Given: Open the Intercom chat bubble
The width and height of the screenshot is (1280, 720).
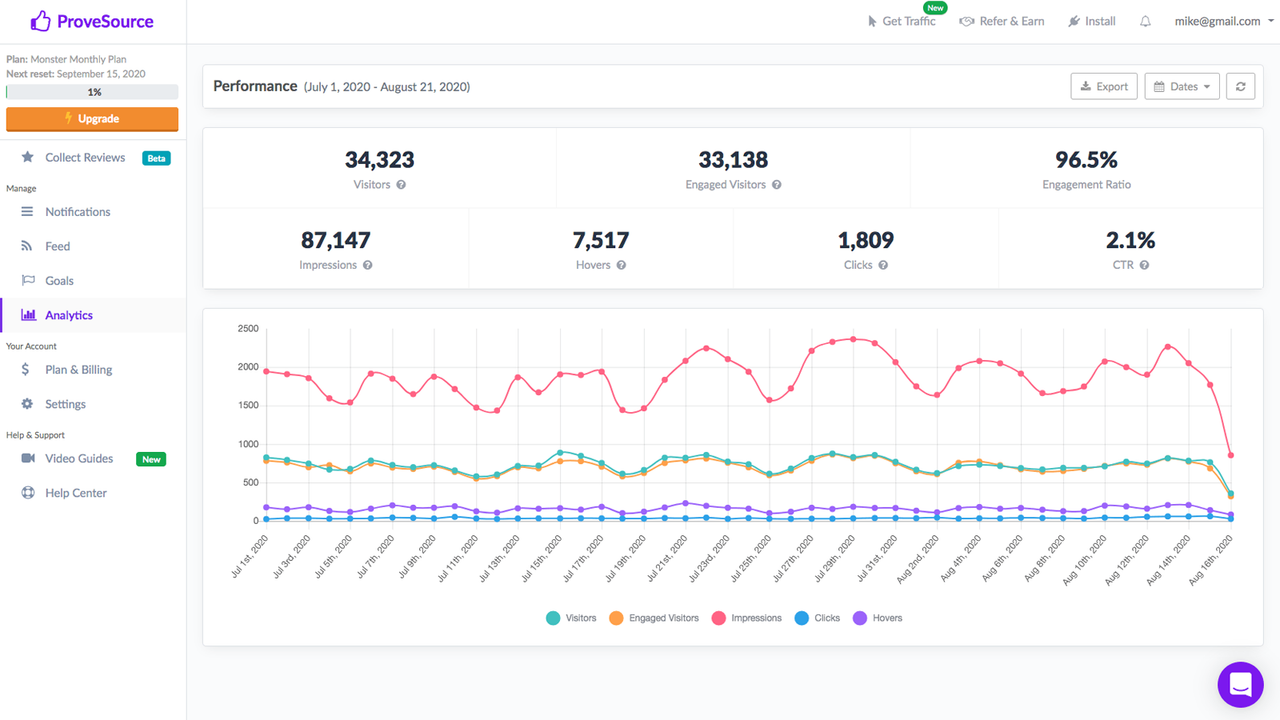Looking at the screenshot, I should tap(1240, 684).
